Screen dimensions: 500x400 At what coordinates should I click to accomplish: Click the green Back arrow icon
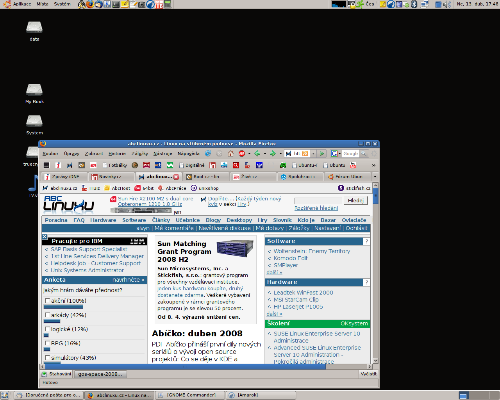point(257,153)
